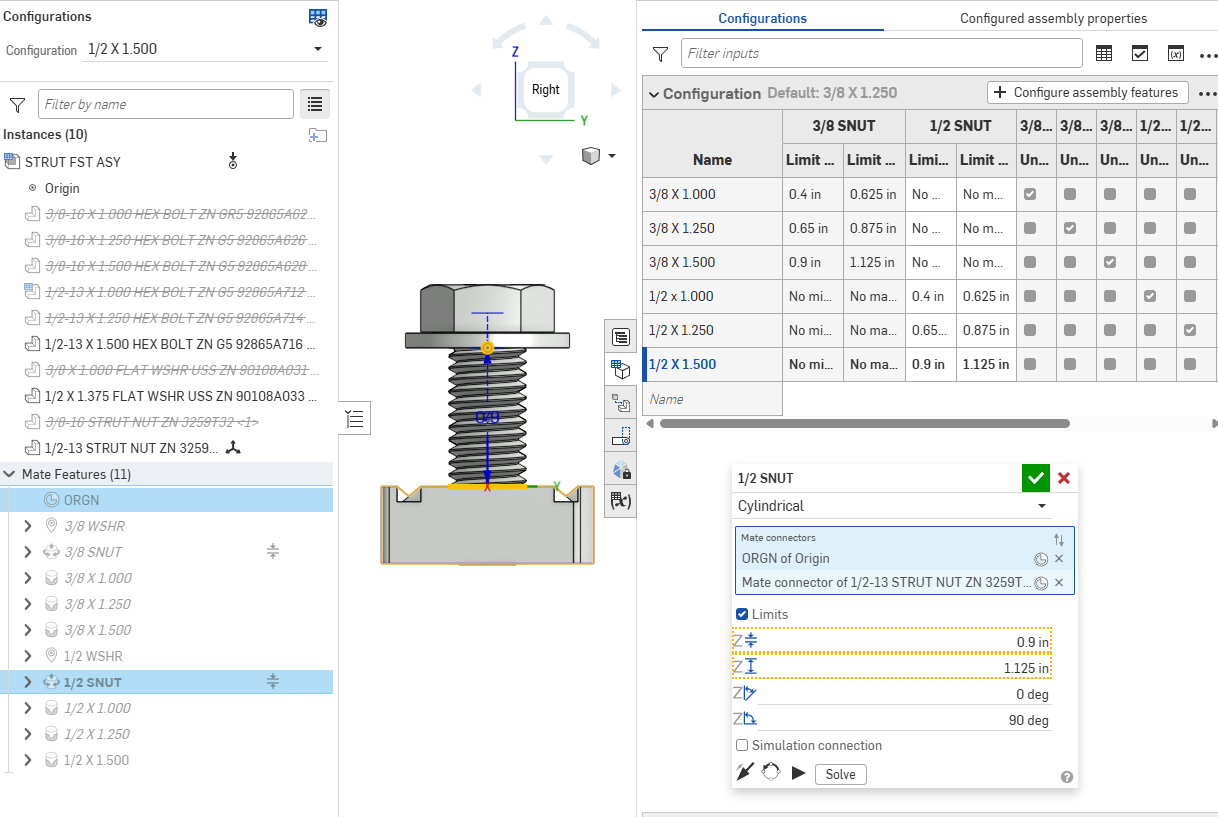Uncheck the first checkbox in 3/8 X 1.000 row

pos(1030,194)
